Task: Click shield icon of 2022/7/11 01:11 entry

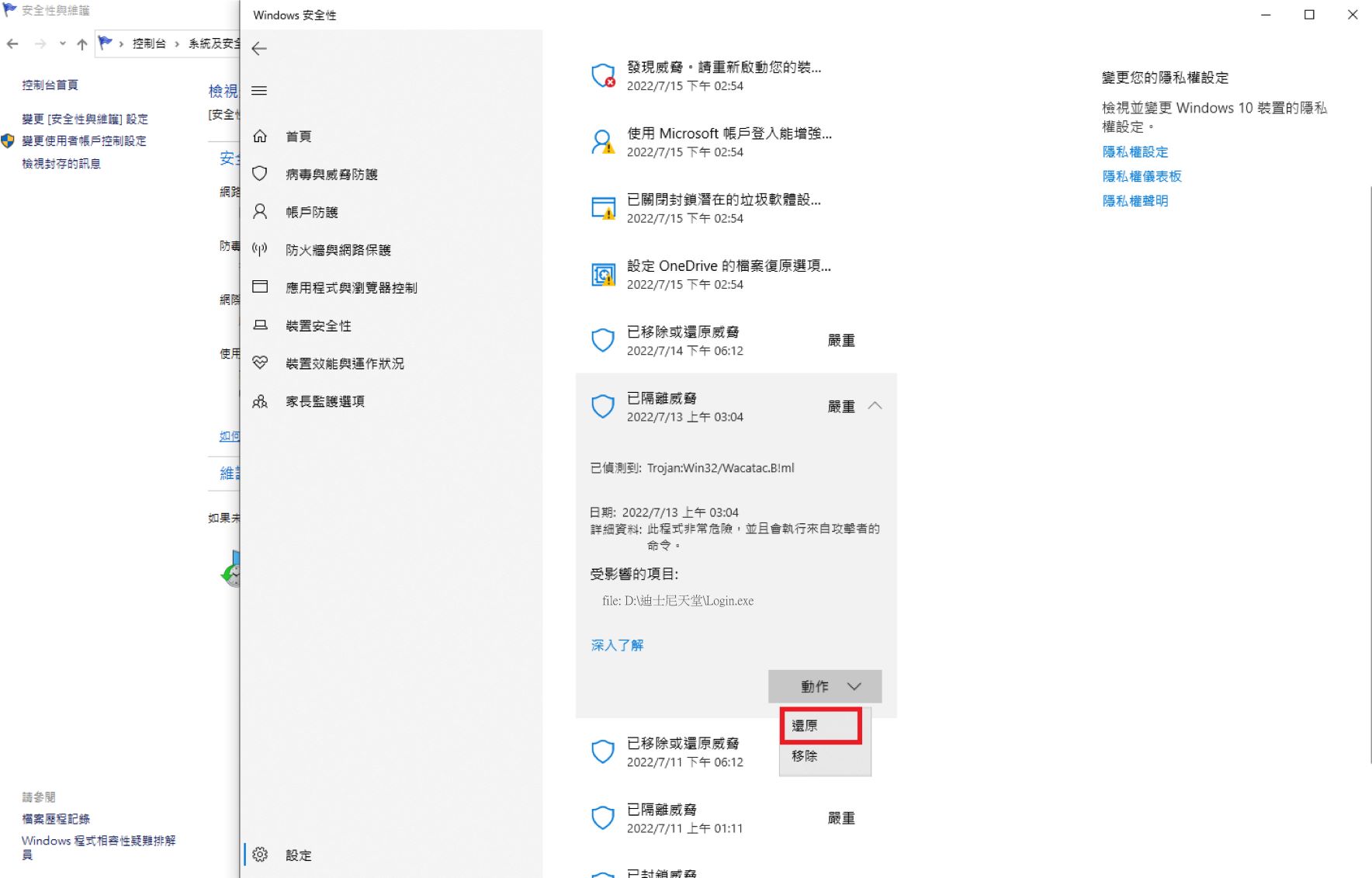Action: point(603,817)
